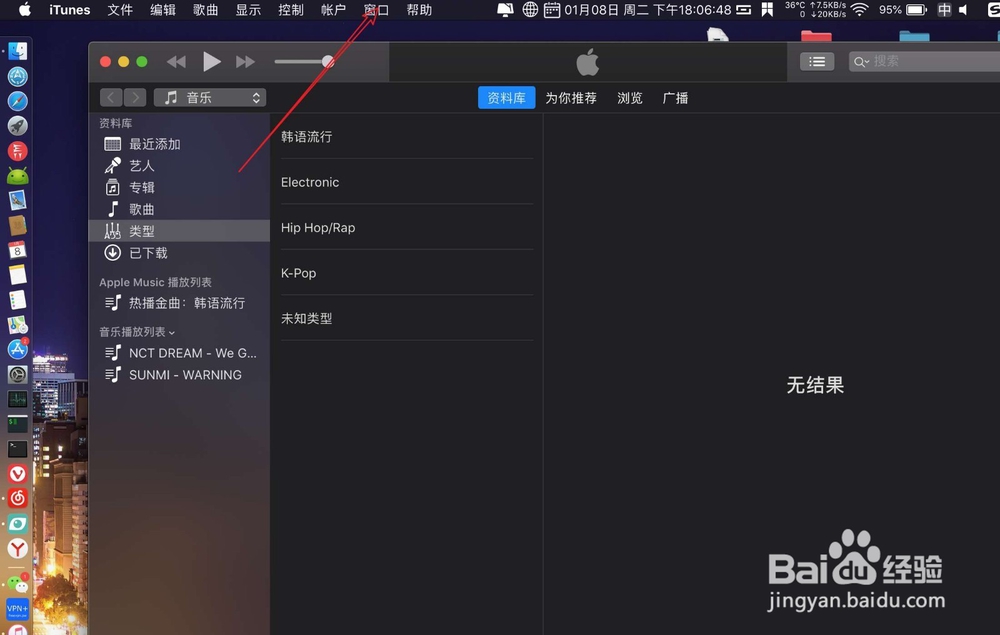The width and height of the screenshot is (1000, 635).
Task: Click the 已下载 download icon
Action: coord(112,252)
